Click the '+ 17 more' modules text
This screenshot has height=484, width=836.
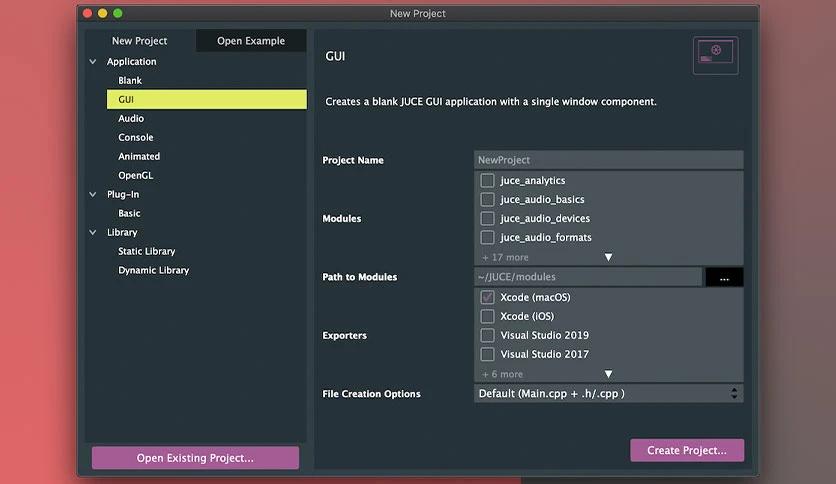click(505, 257)
